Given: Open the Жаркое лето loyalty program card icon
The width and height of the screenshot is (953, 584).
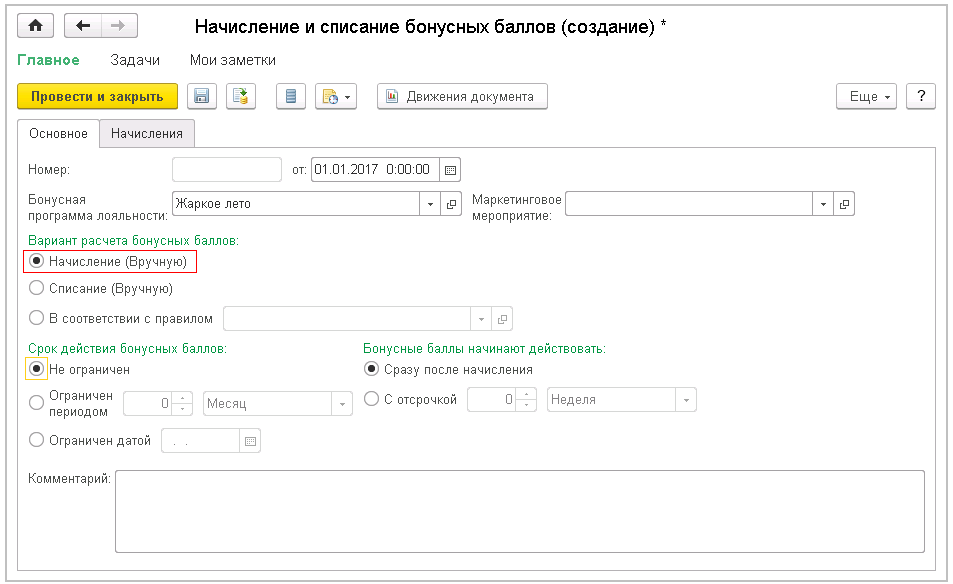Looking at the screenshot, I should [451, 204].
